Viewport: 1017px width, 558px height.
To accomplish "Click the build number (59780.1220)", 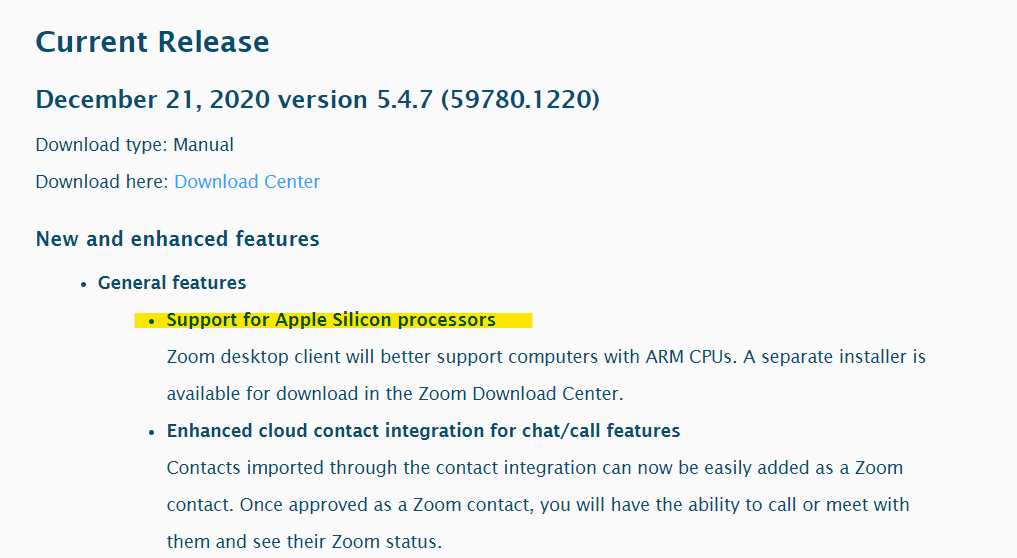I will pos(520,99).
